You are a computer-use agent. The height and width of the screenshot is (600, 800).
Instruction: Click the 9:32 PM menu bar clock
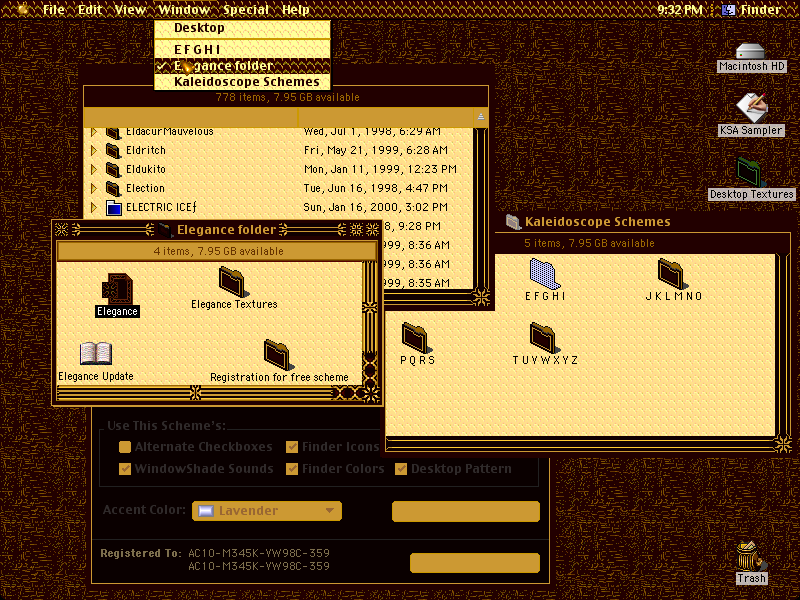pyautogui.click(x=679, y=10)
